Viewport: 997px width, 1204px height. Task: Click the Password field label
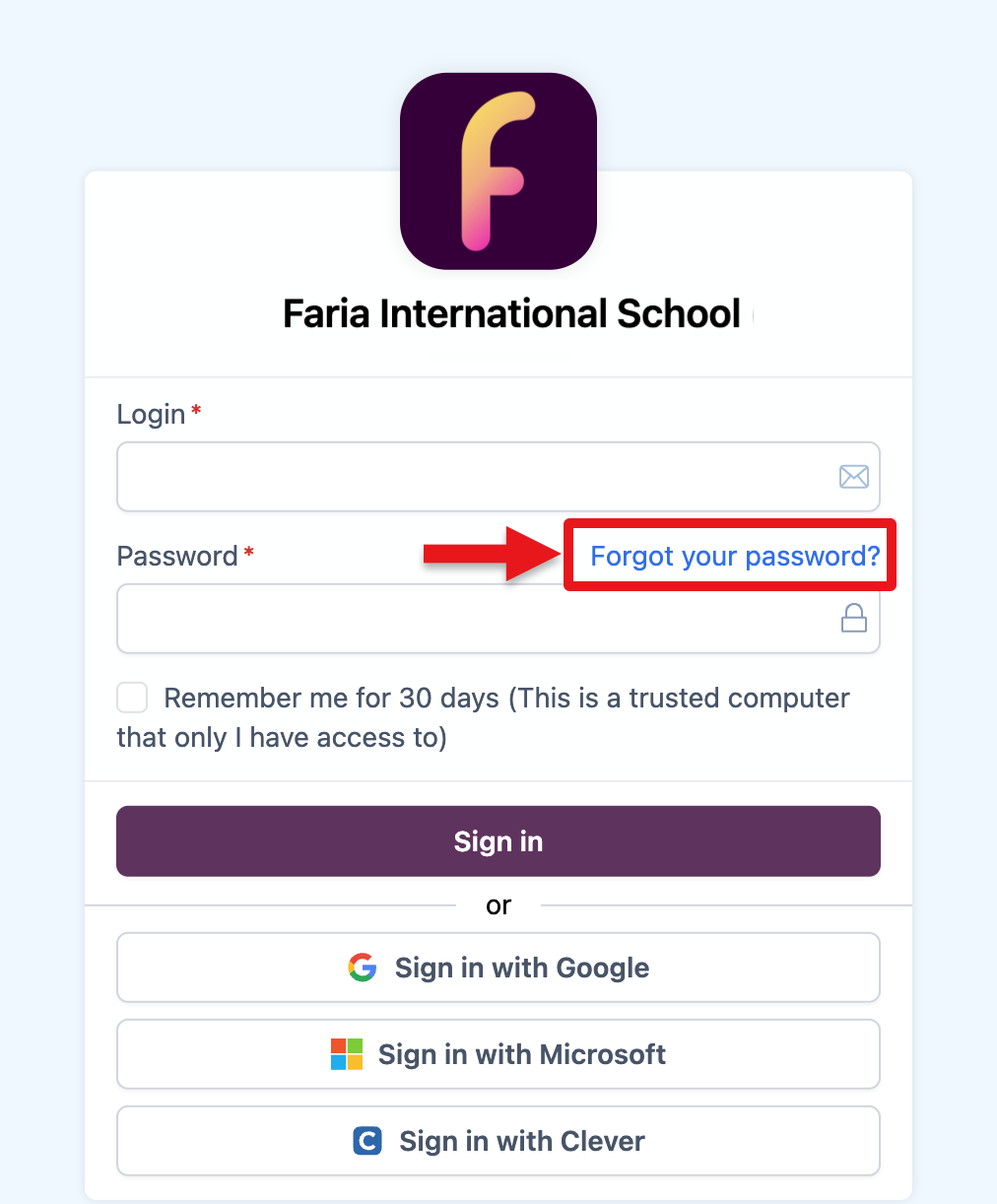point(177,556)
